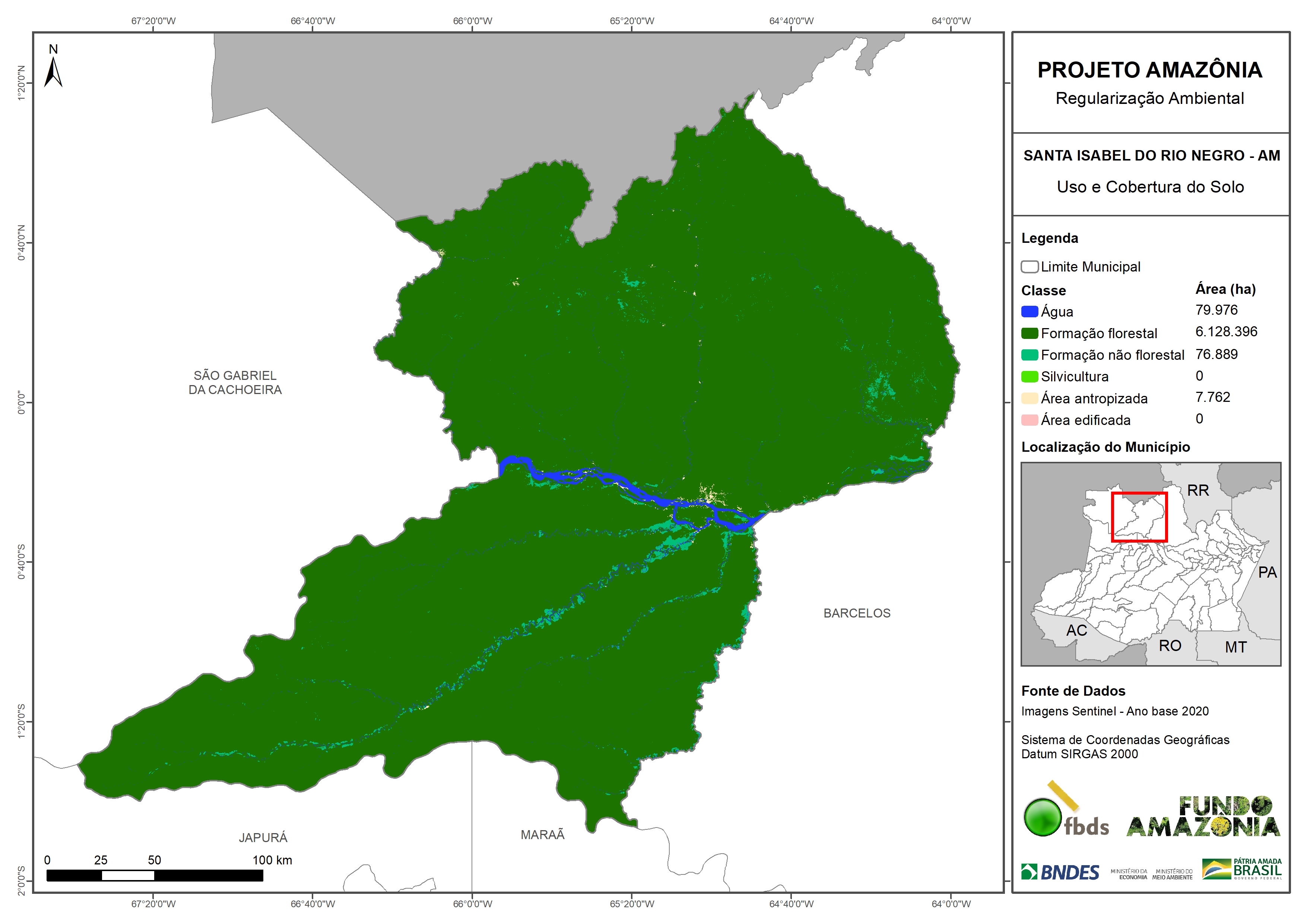Click the BNDES logo

pos(1060,872)
